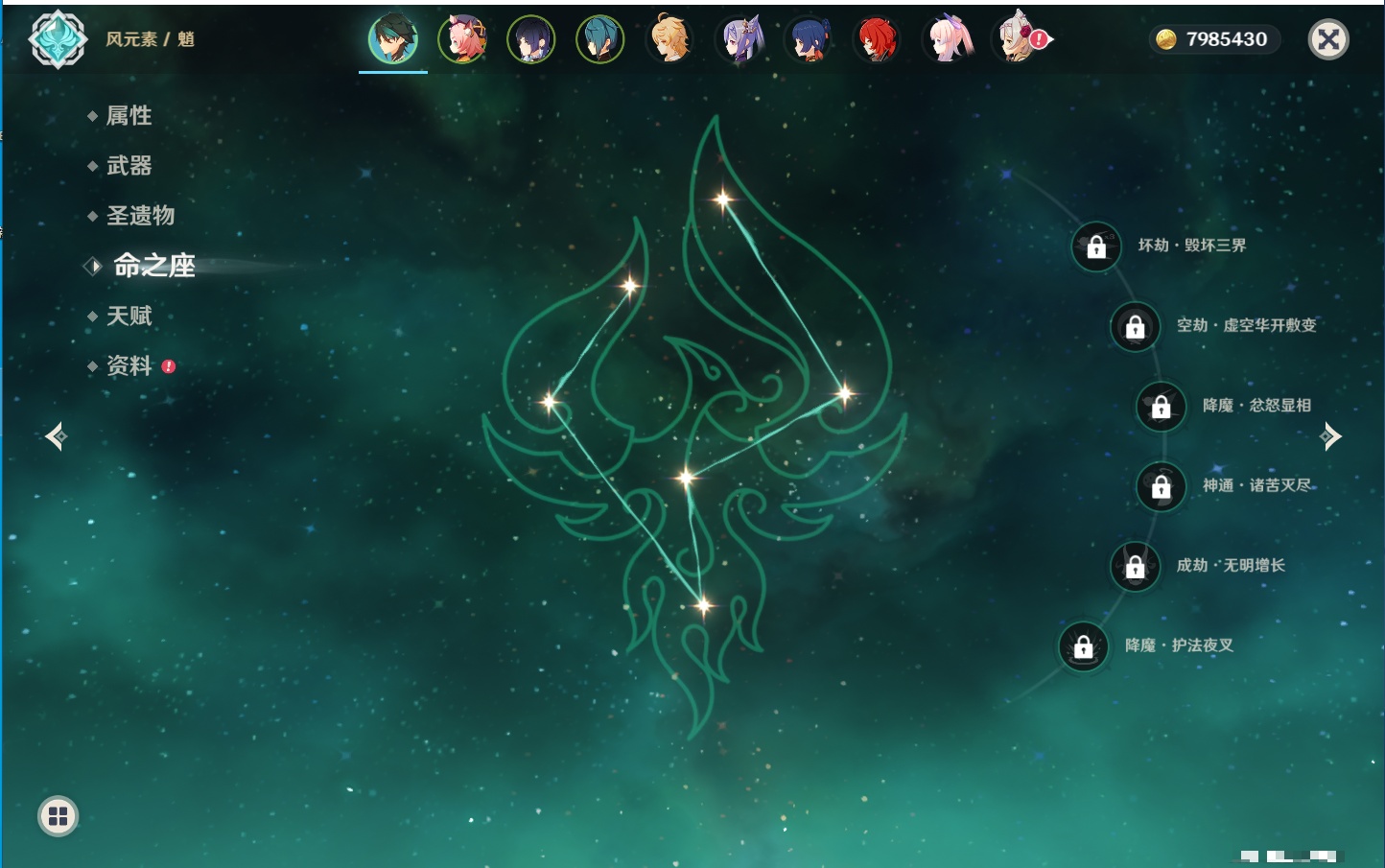This screenshot has height=868, width=1385.
Task: Switch to the 武器 weapon tab
Action: pos(129,166)
